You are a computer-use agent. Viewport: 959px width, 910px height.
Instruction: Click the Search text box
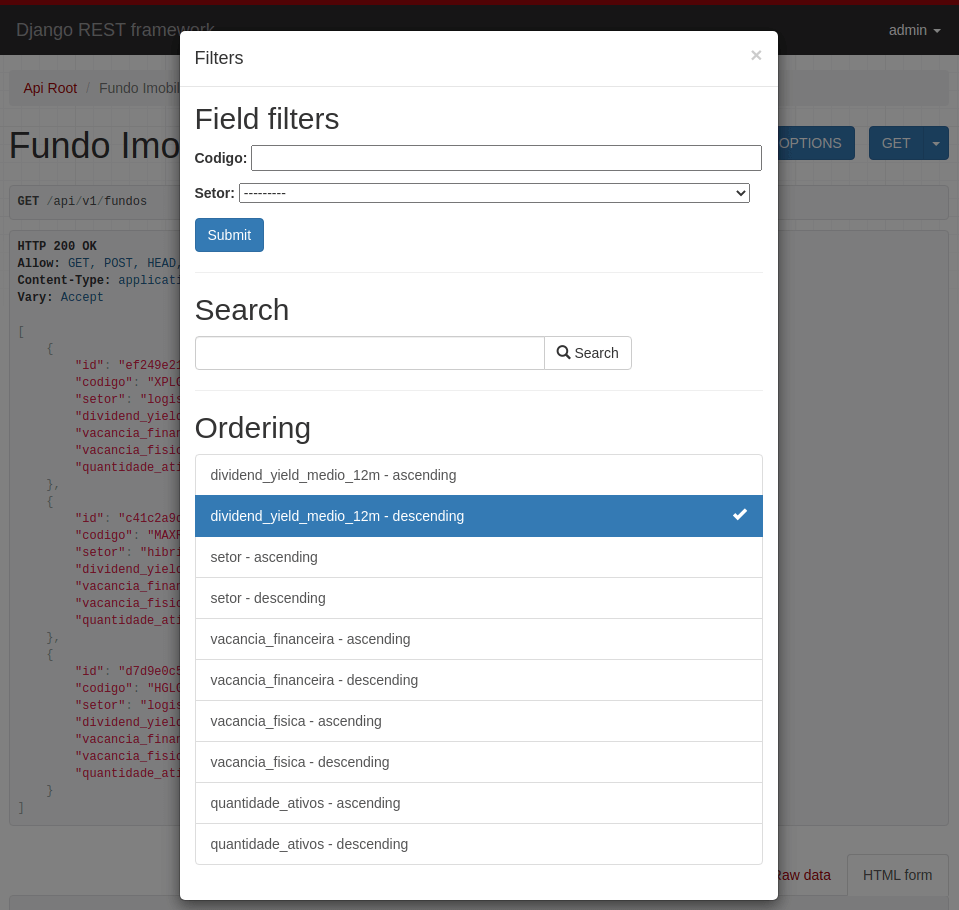(369, 353)
